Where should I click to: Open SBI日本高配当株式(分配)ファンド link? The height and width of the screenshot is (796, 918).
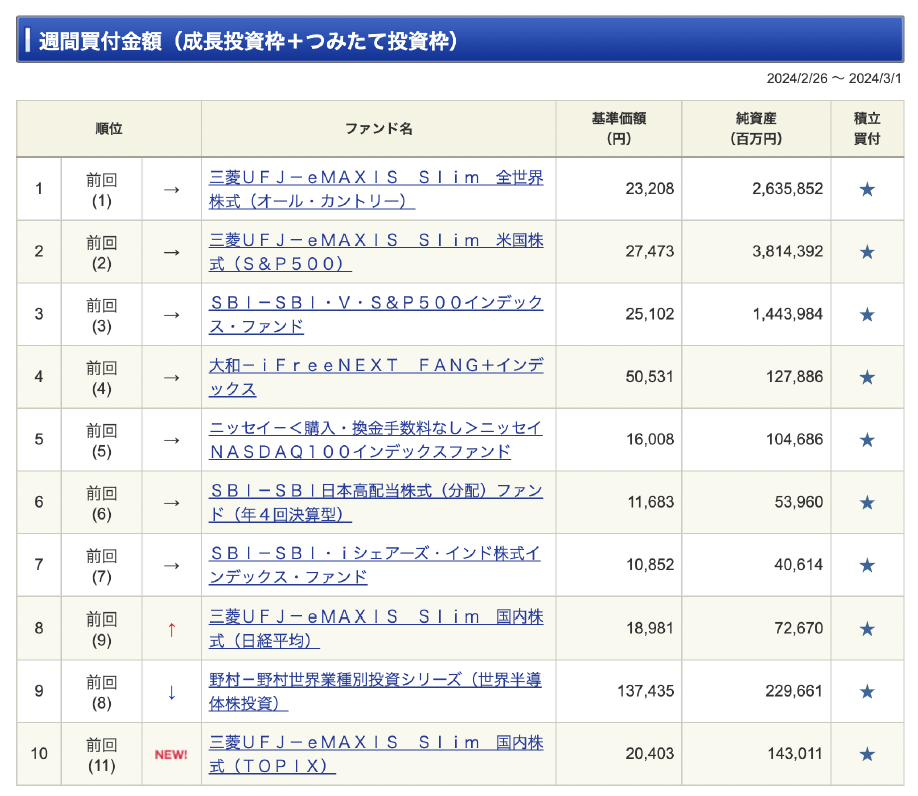coord(376,502)
